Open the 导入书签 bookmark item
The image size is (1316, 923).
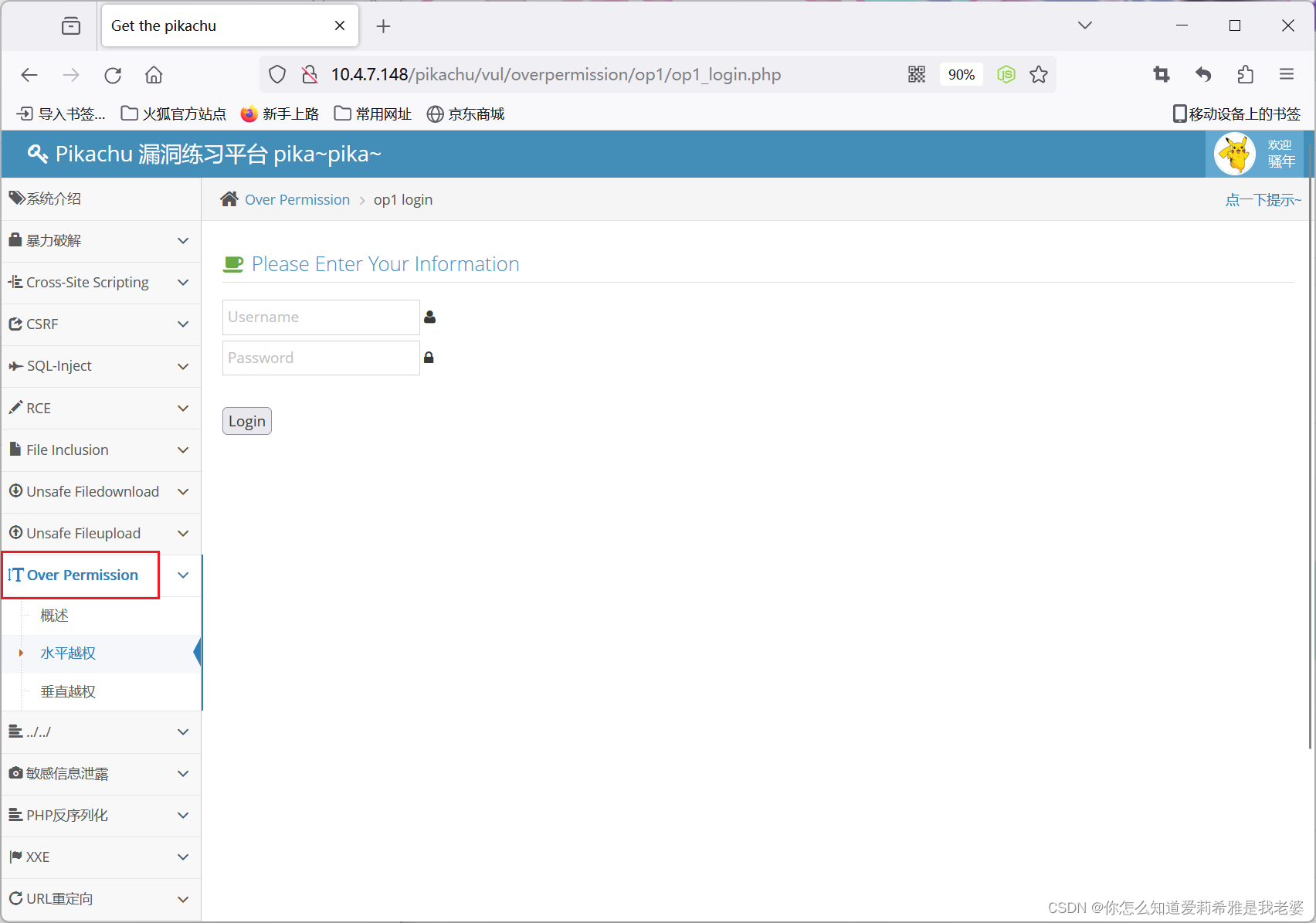click(x=61, y=114)
